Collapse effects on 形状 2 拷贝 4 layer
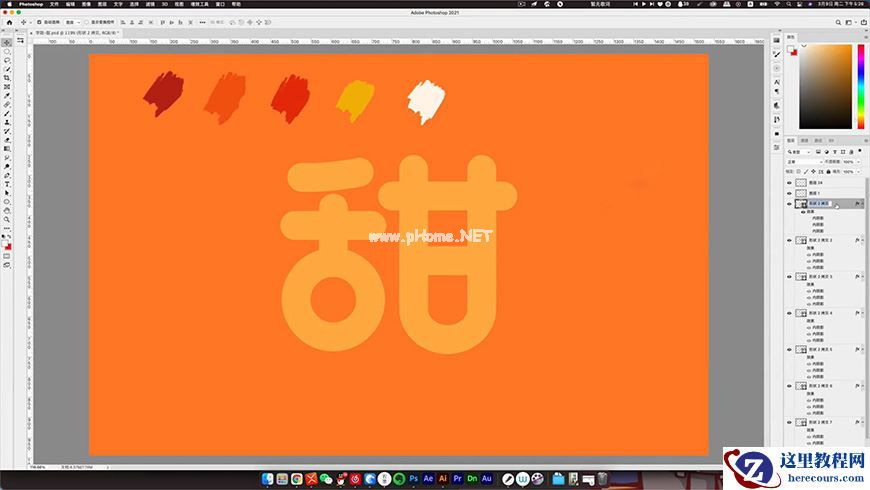This screenshot has width=870, height=490. point(862,313)
